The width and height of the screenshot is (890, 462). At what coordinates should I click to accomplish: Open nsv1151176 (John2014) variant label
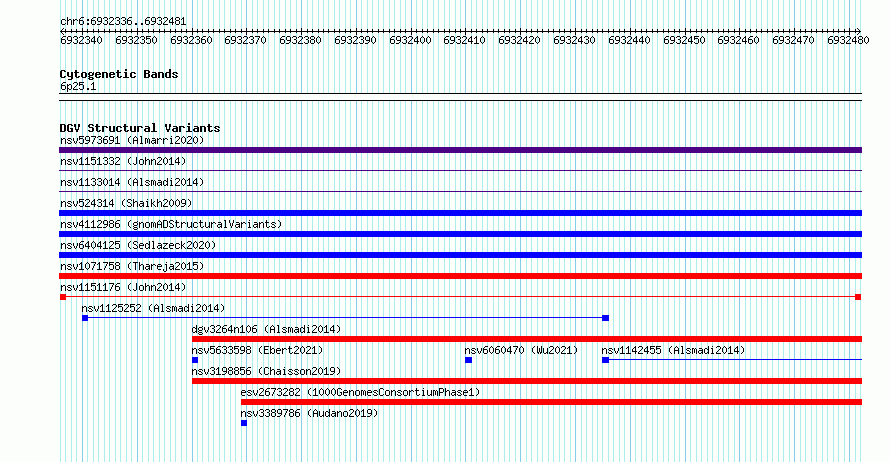tap(123, 287)
